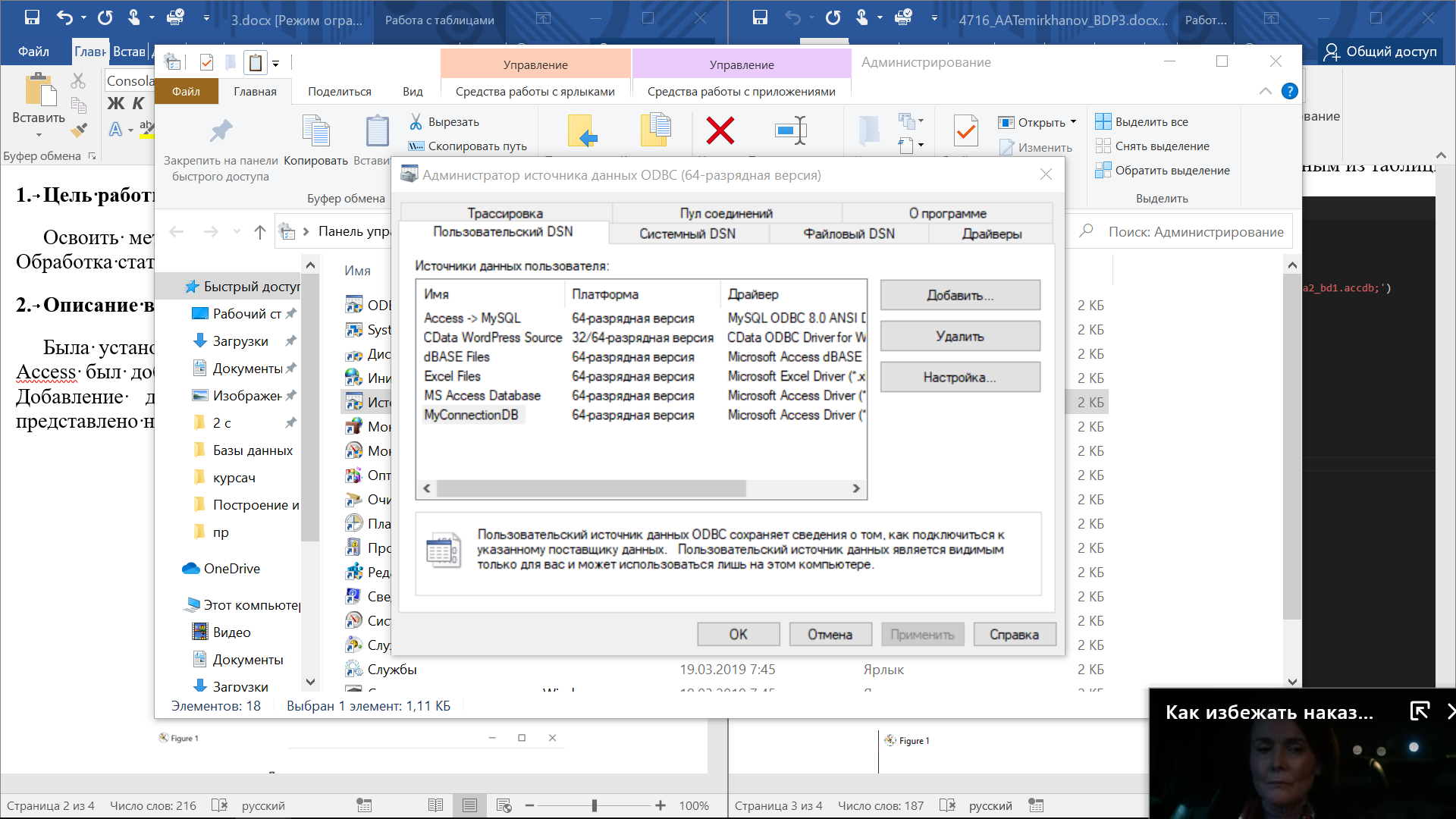Click Выделить все in Explorer ribbon

coord(1142,122)
